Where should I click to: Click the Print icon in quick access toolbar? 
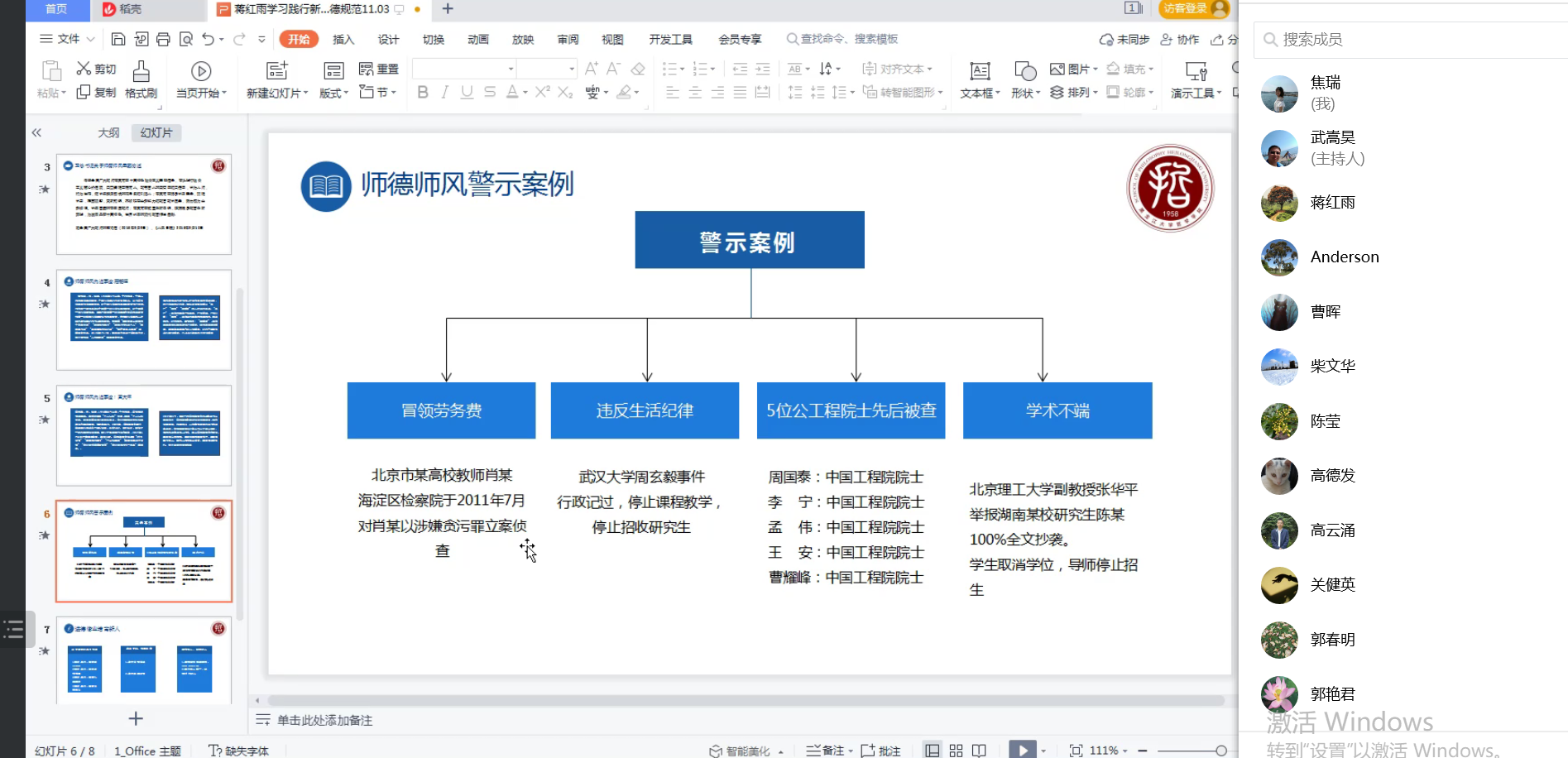click(163, 39)
